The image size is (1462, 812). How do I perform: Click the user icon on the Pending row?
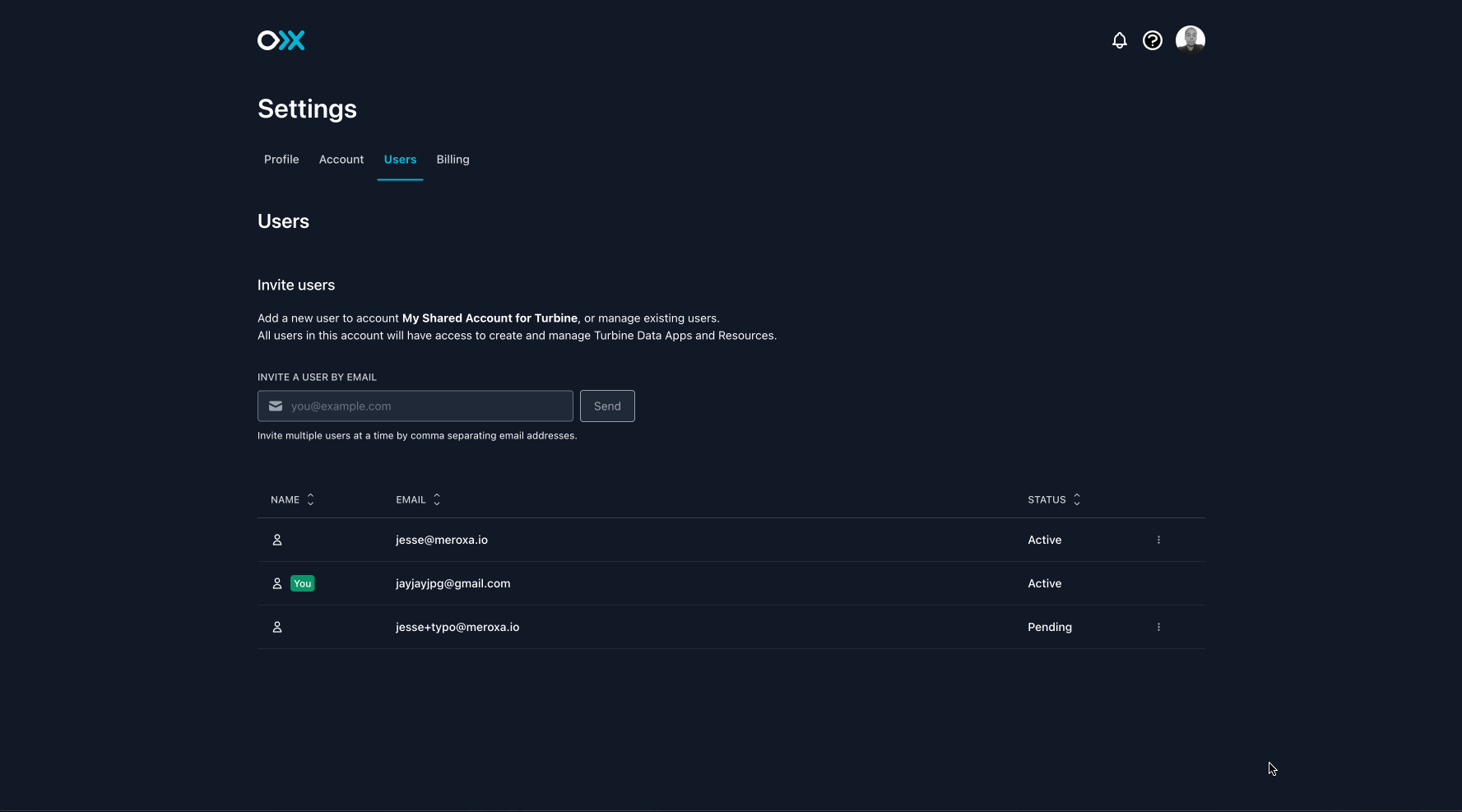tap(277, 627)
